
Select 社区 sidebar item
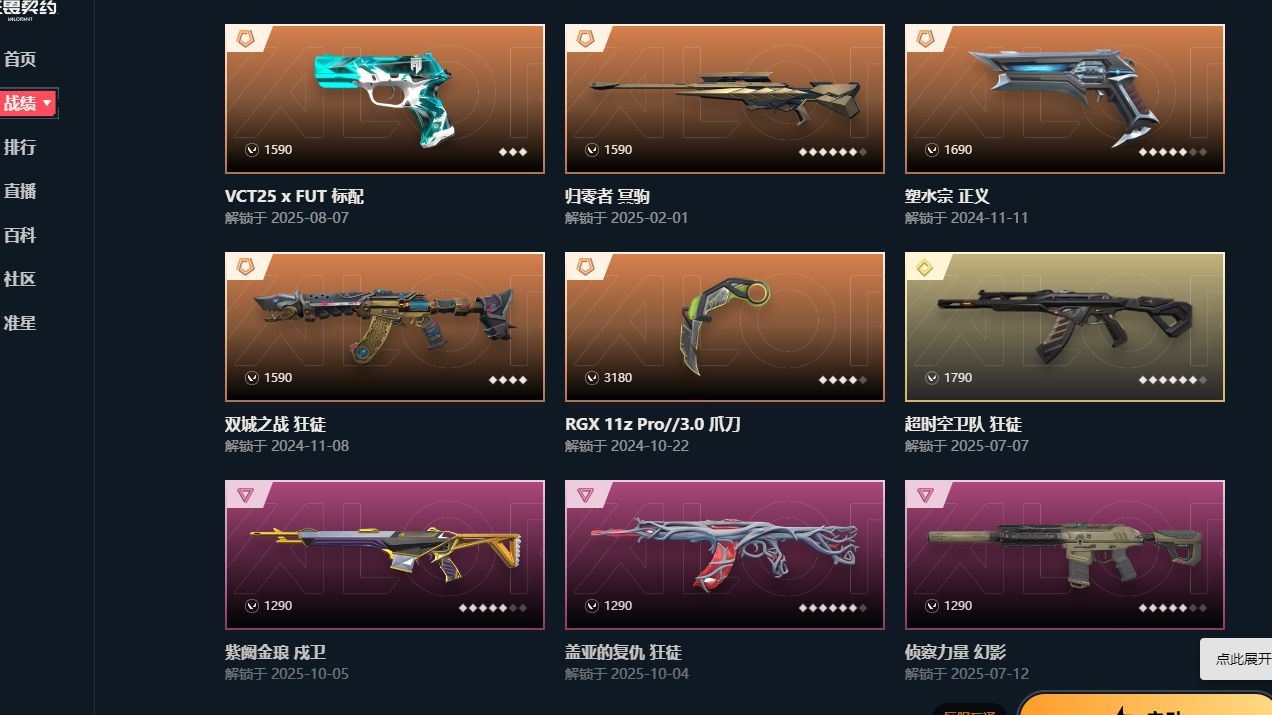point(20,279)
